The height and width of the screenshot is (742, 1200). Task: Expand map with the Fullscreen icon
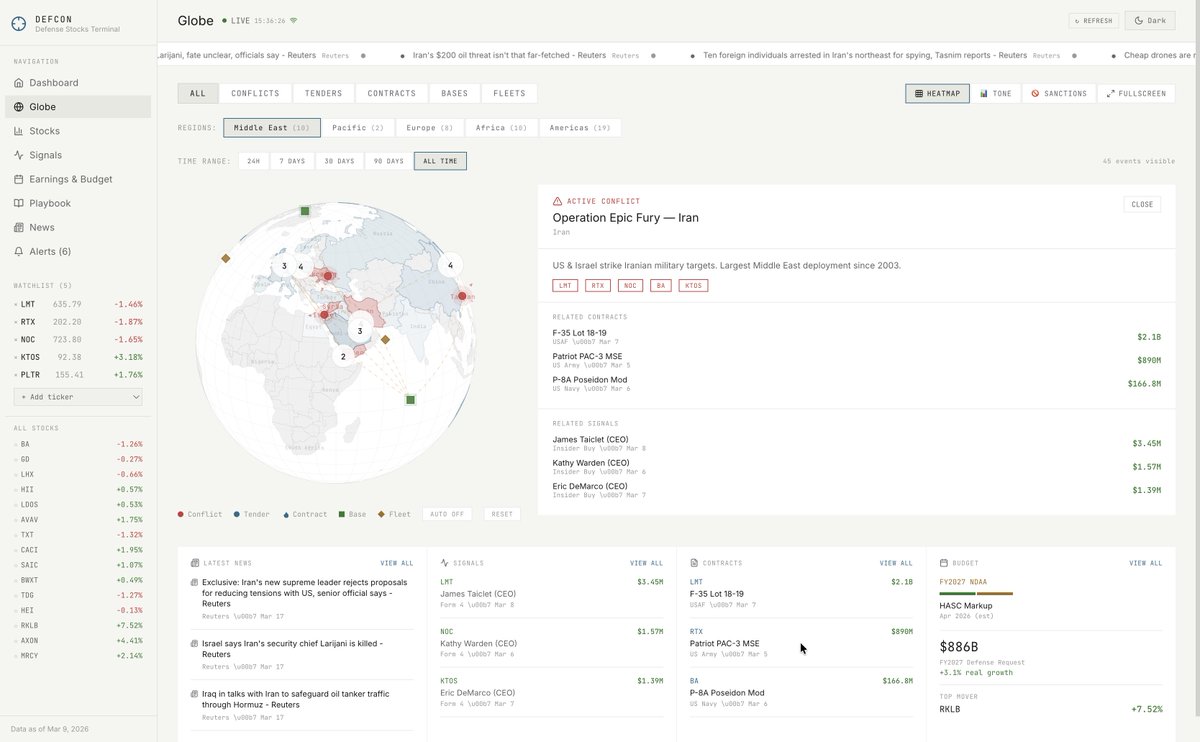pos(1110,93)
